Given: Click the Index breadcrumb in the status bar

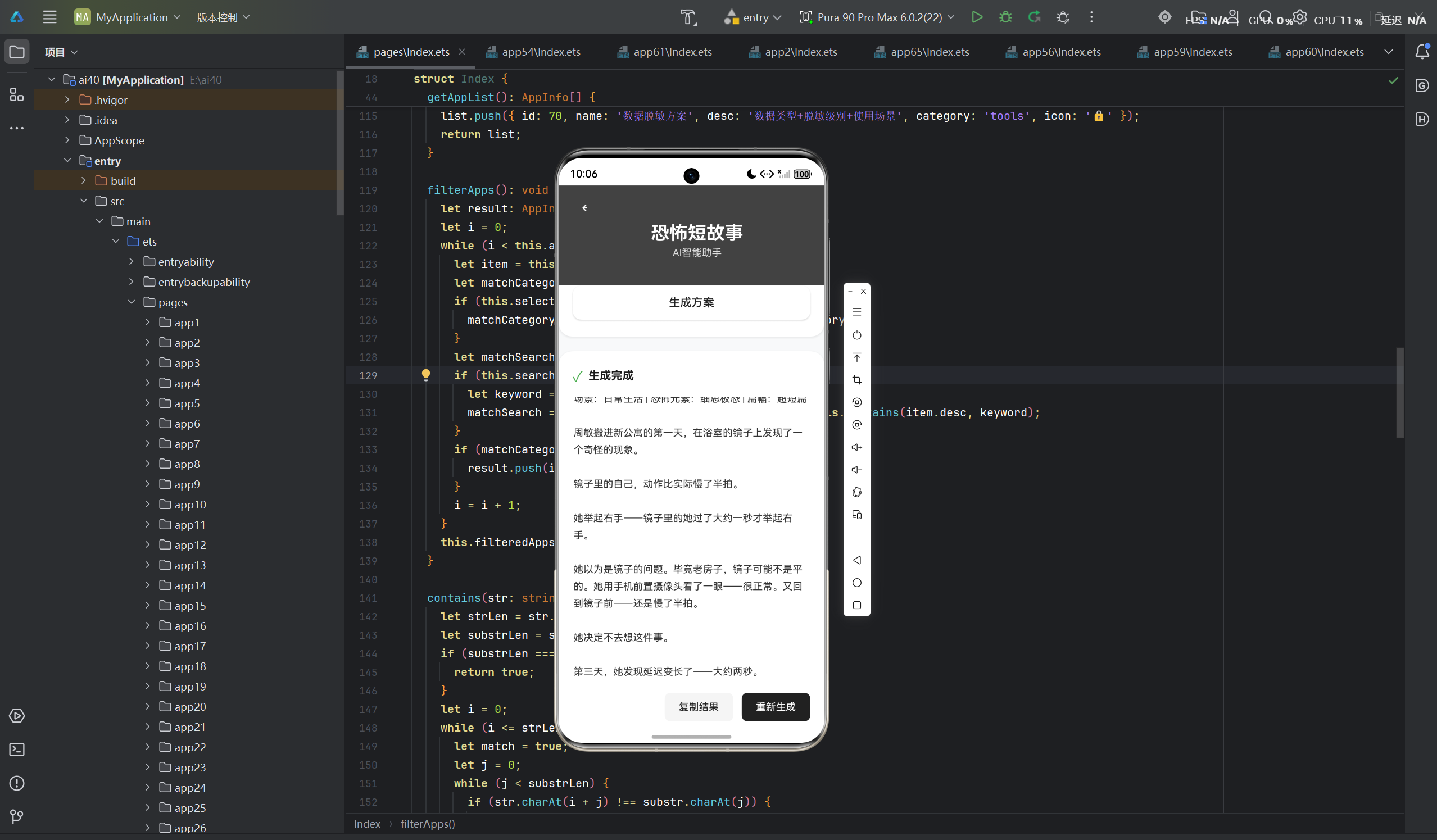Looking at the screenshot, I should pyautogui.click(x=366, y=824).
